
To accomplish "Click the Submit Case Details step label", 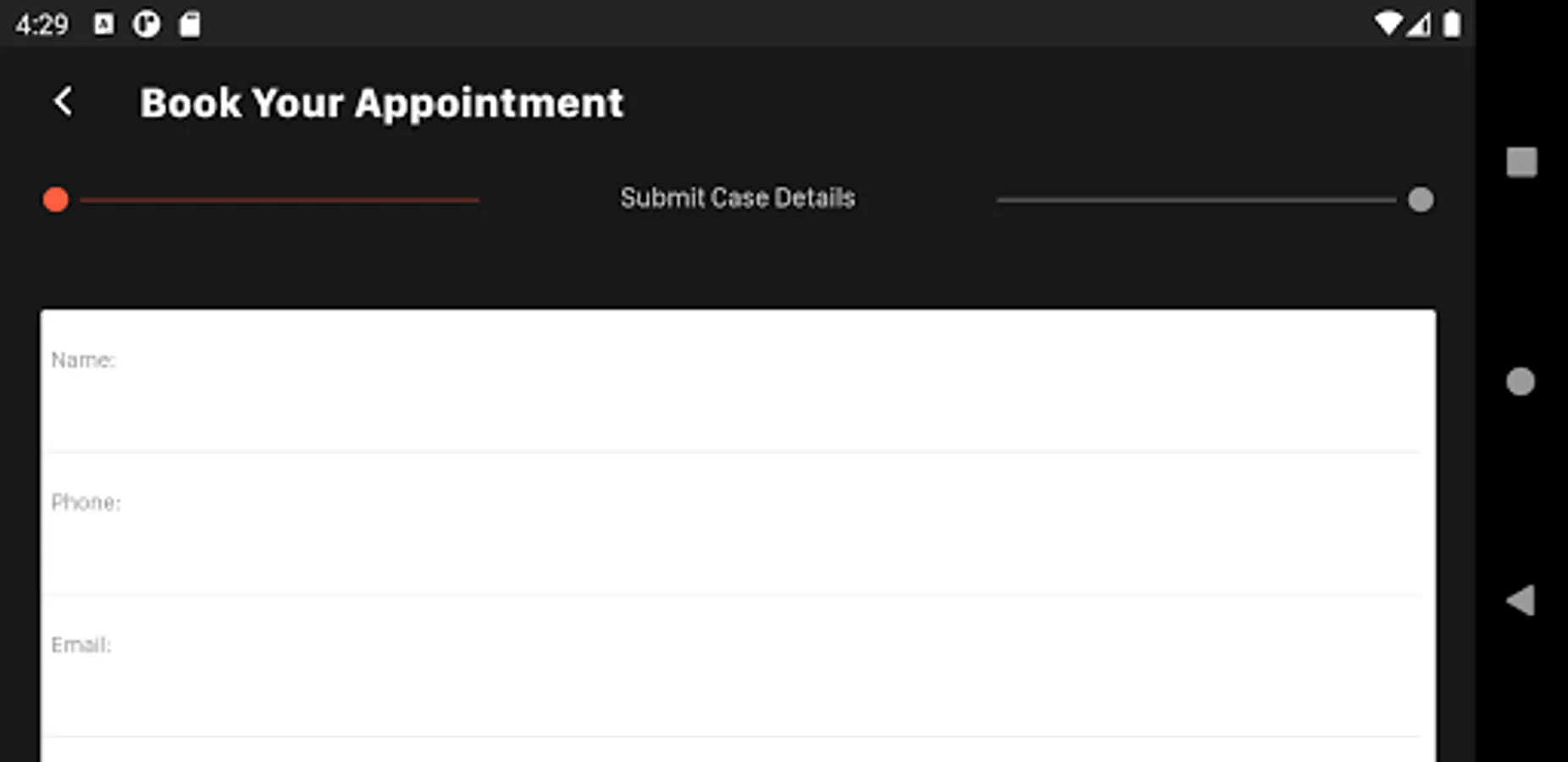I will [x=737, y=198].
